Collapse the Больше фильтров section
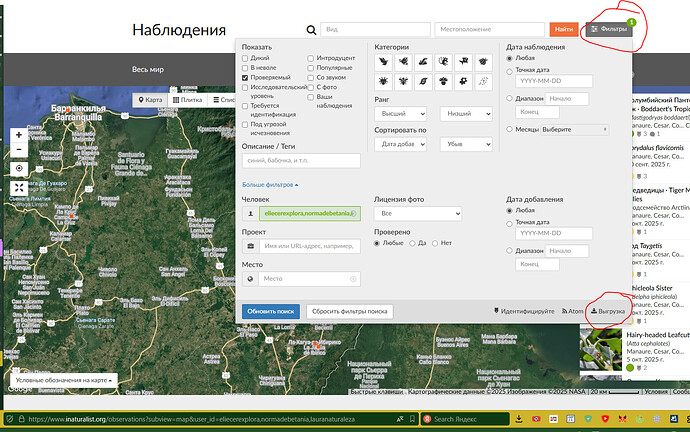The height and width of the screenshot is (432, 690). (270, 185)
